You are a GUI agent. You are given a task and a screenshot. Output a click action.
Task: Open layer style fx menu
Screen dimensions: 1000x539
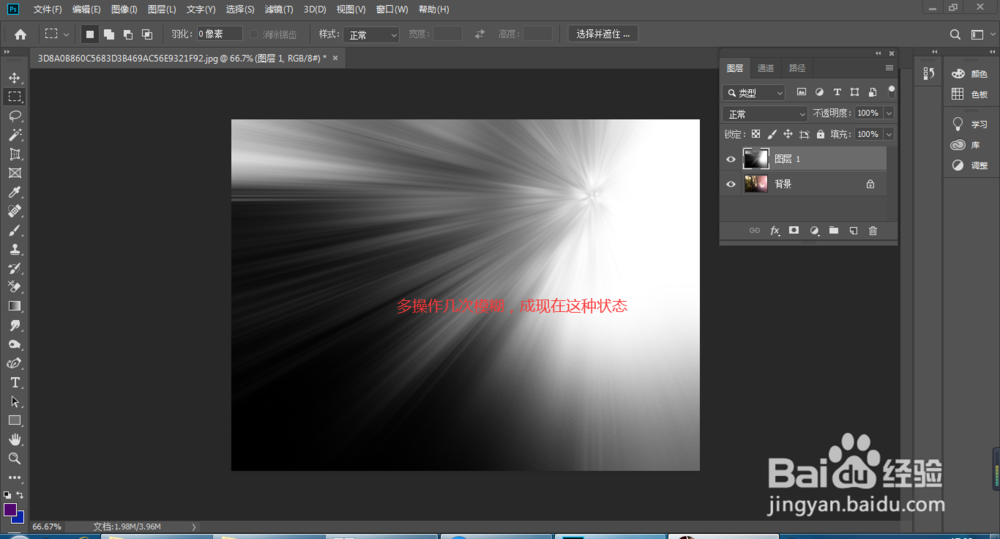point(774,230)
